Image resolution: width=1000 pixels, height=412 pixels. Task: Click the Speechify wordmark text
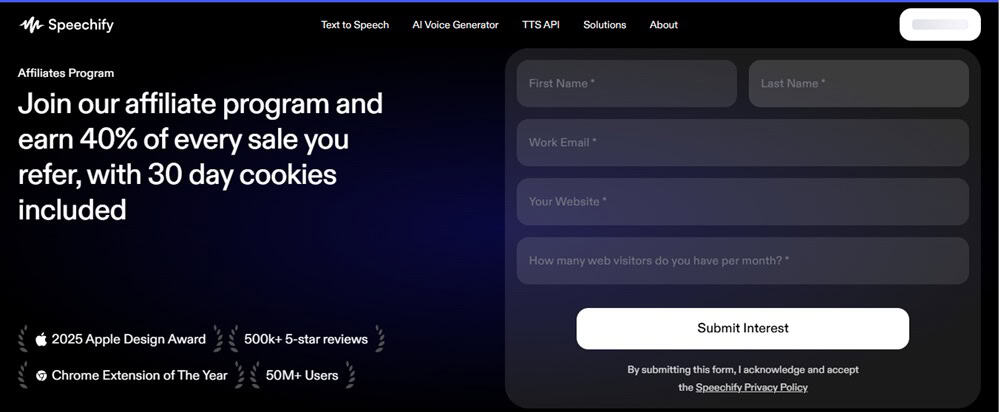[80, 25]
